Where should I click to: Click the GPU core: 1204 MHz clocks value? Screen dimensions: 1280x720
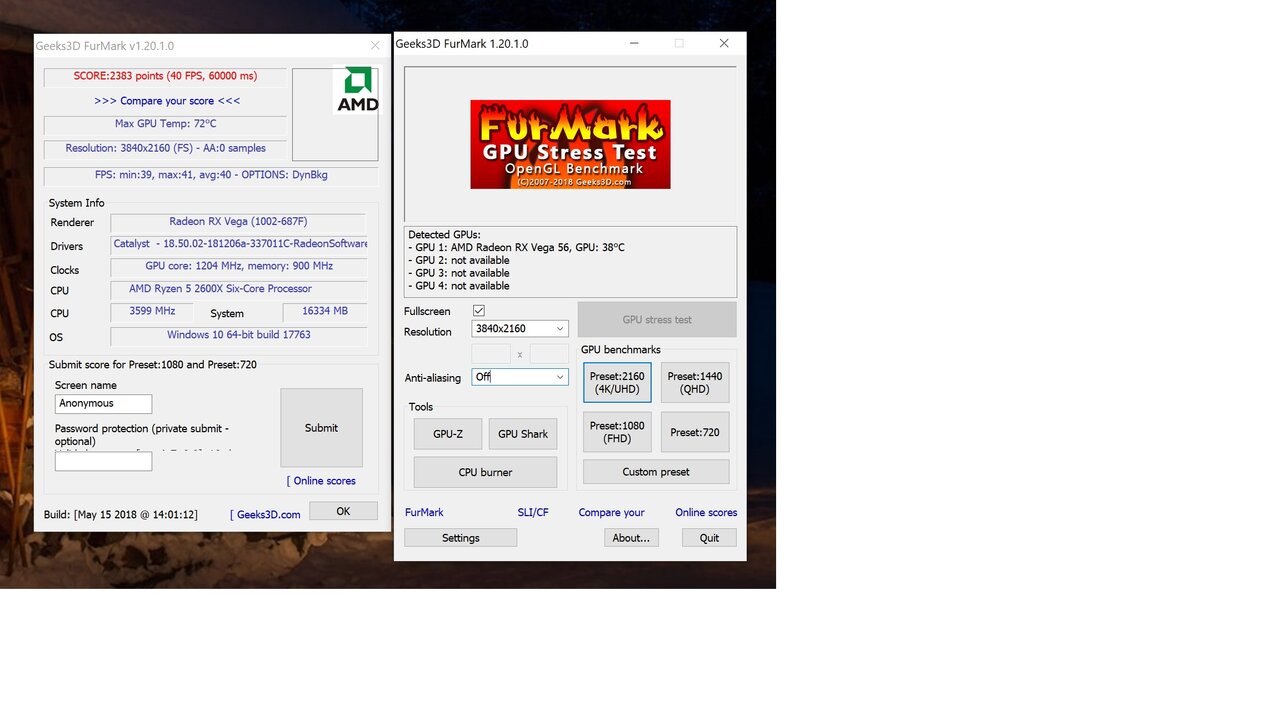[x=238, y=267]
